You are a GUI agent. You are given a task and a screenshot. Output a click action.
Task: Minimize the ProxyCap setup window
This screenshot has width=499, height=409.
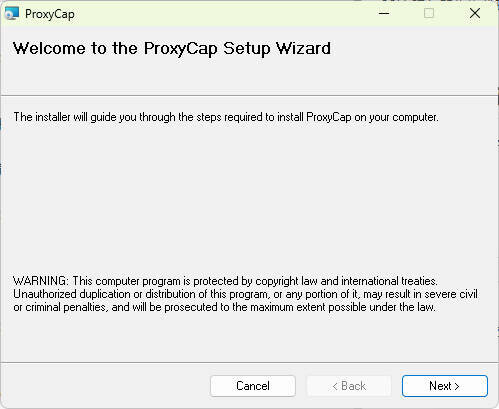384,14
